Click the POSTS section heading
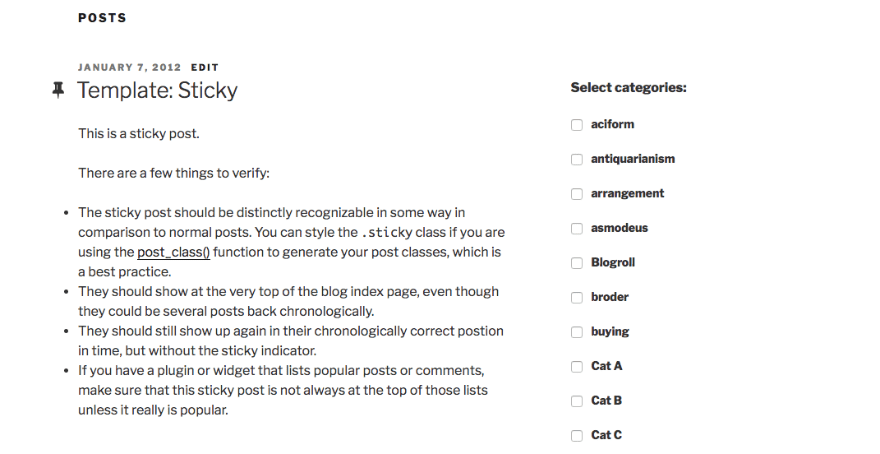The height and width of the screenshot is (454, 880). (102, 18)
